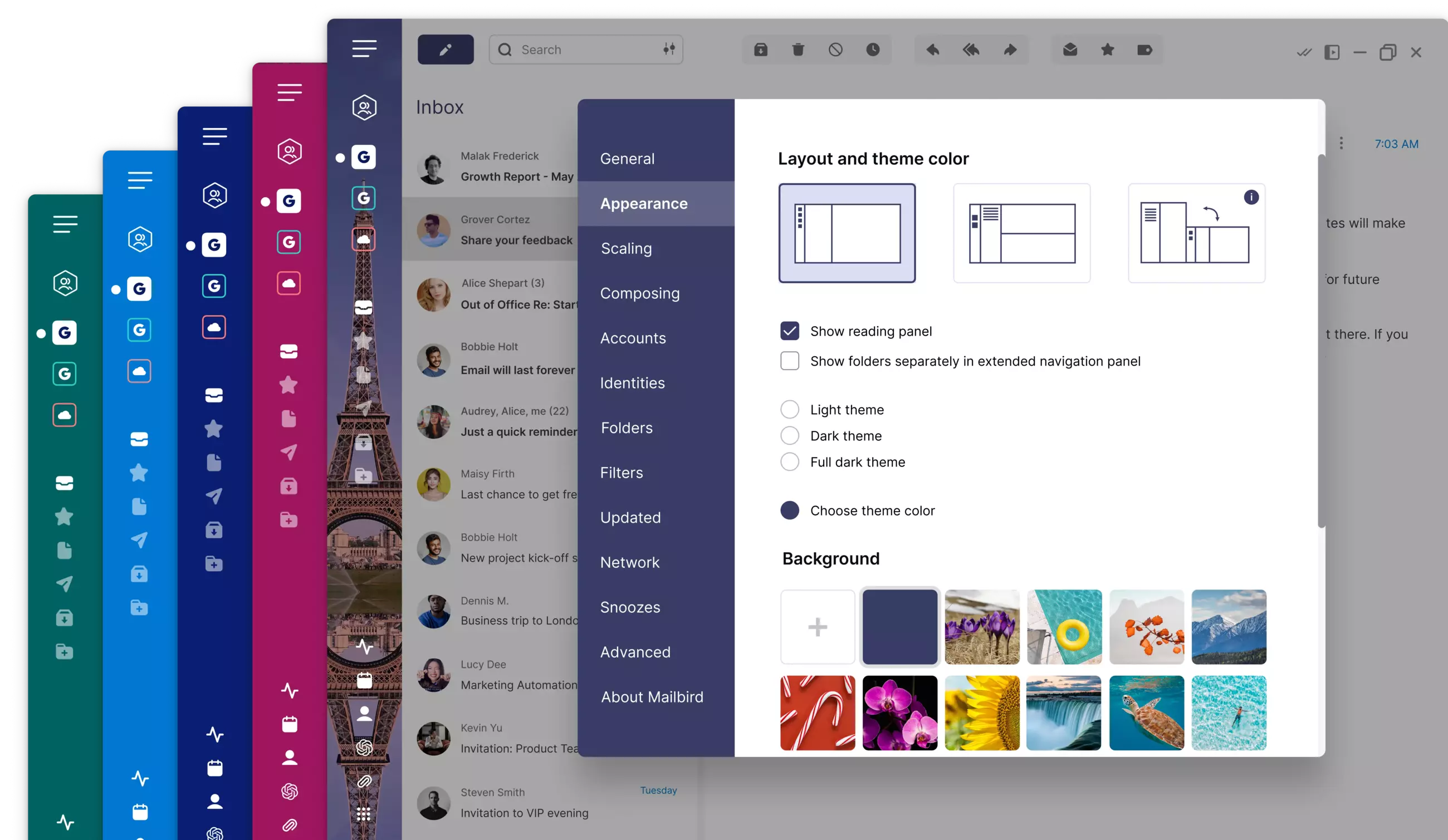The height and width of the screenshot is (840, 1448).
Task: Click the double checkmark icon
Action: 1304,53
